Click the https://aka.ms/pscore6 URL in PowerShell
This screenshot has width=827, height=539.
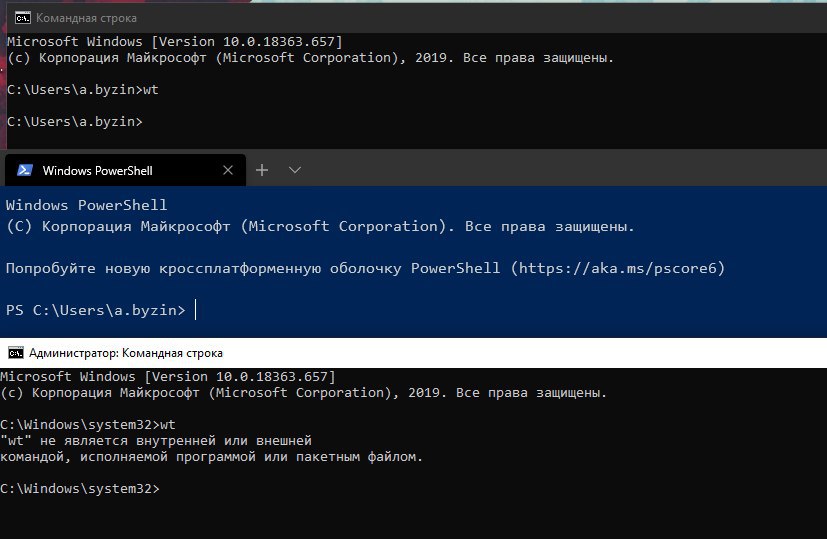click(618, 268)
